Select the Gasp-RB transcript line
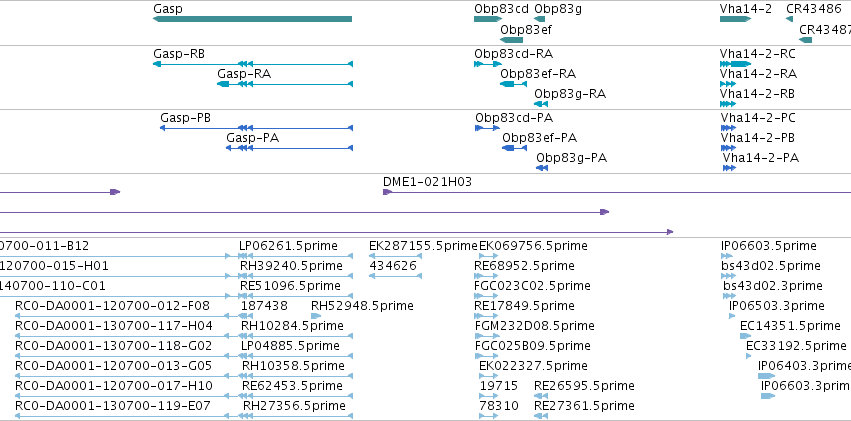 [253, 64]
